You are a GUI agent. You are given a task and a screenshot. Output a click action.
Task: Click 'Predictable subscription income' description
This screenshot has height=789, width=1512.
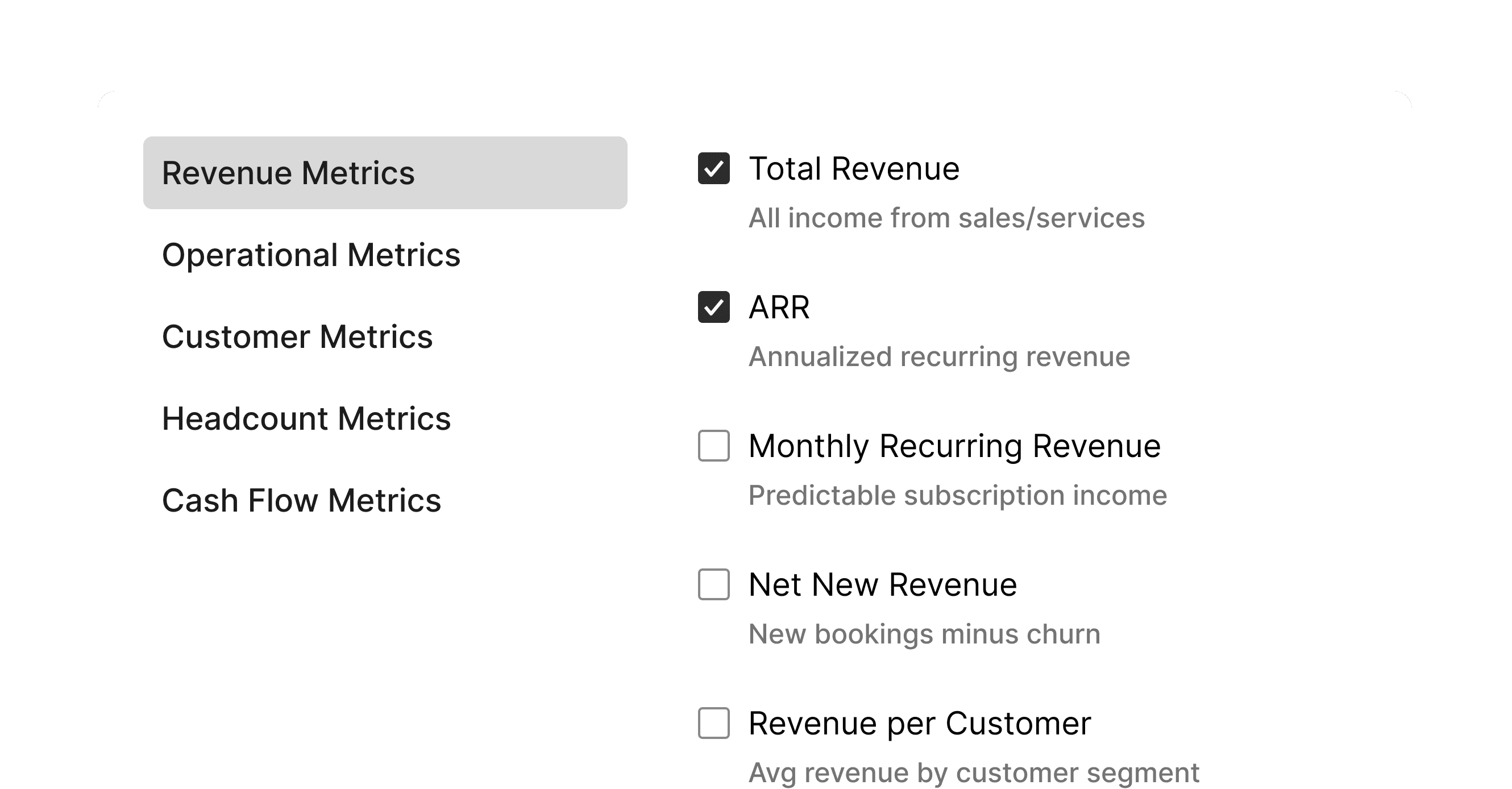(x=957, y=496)
